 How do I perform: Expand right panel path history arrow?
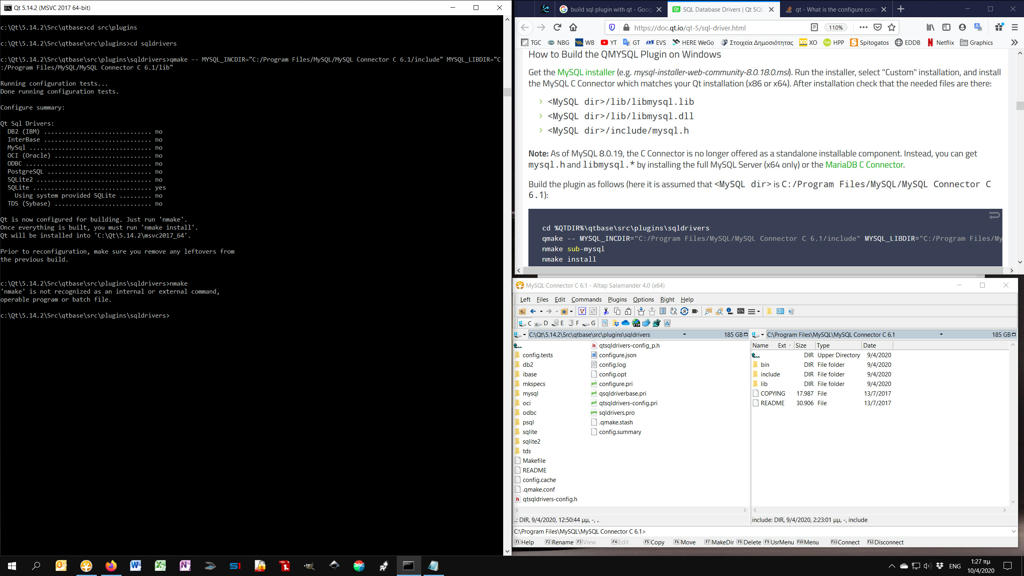coord(941,334)
